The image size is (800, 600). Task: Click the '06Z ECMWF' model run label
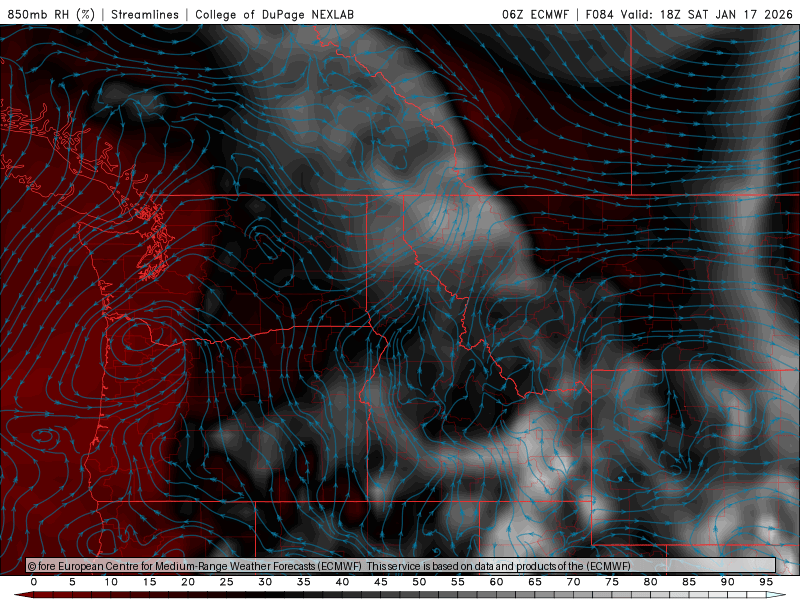click(535, 14)
